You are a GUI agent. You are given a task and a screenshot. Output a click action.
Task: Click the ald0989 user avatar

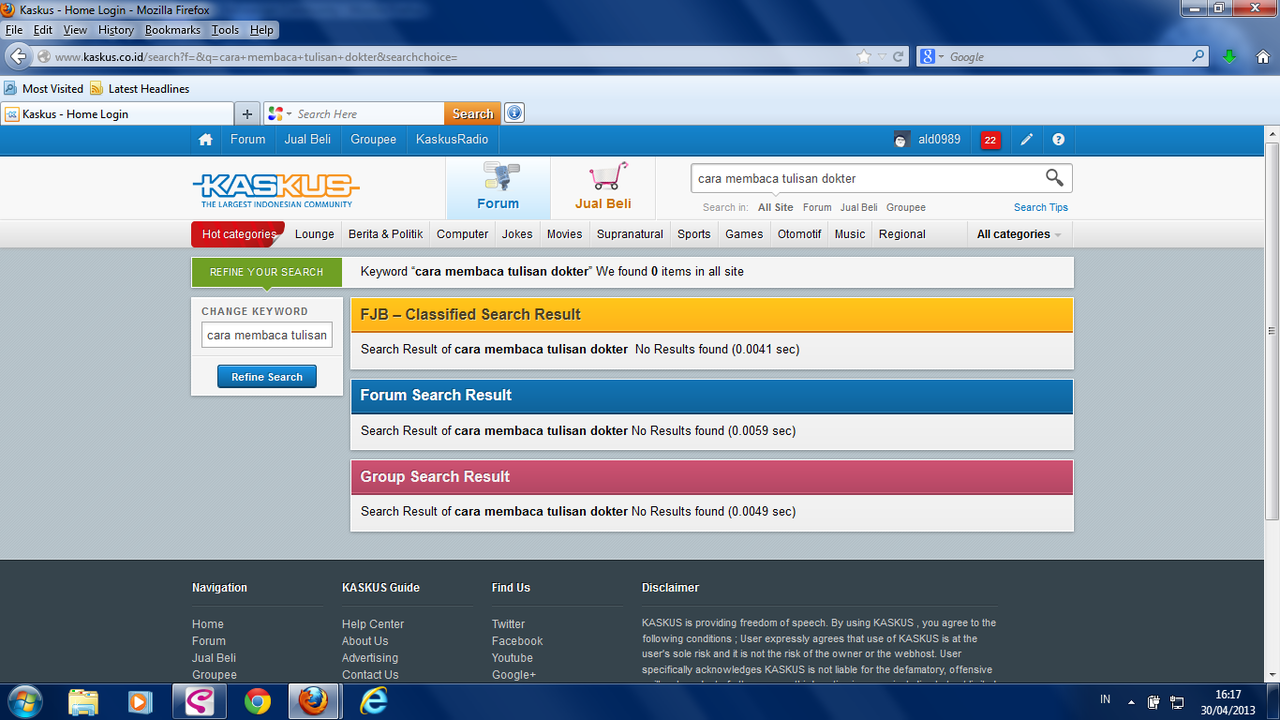click(x=901, y=140)
